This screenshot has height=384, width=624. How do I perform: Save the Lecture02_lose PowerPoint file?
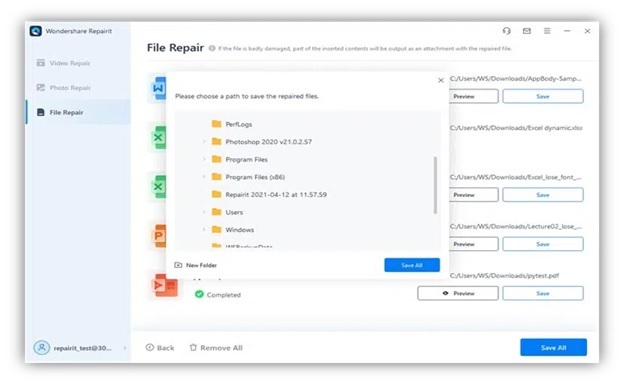point(543,244)
